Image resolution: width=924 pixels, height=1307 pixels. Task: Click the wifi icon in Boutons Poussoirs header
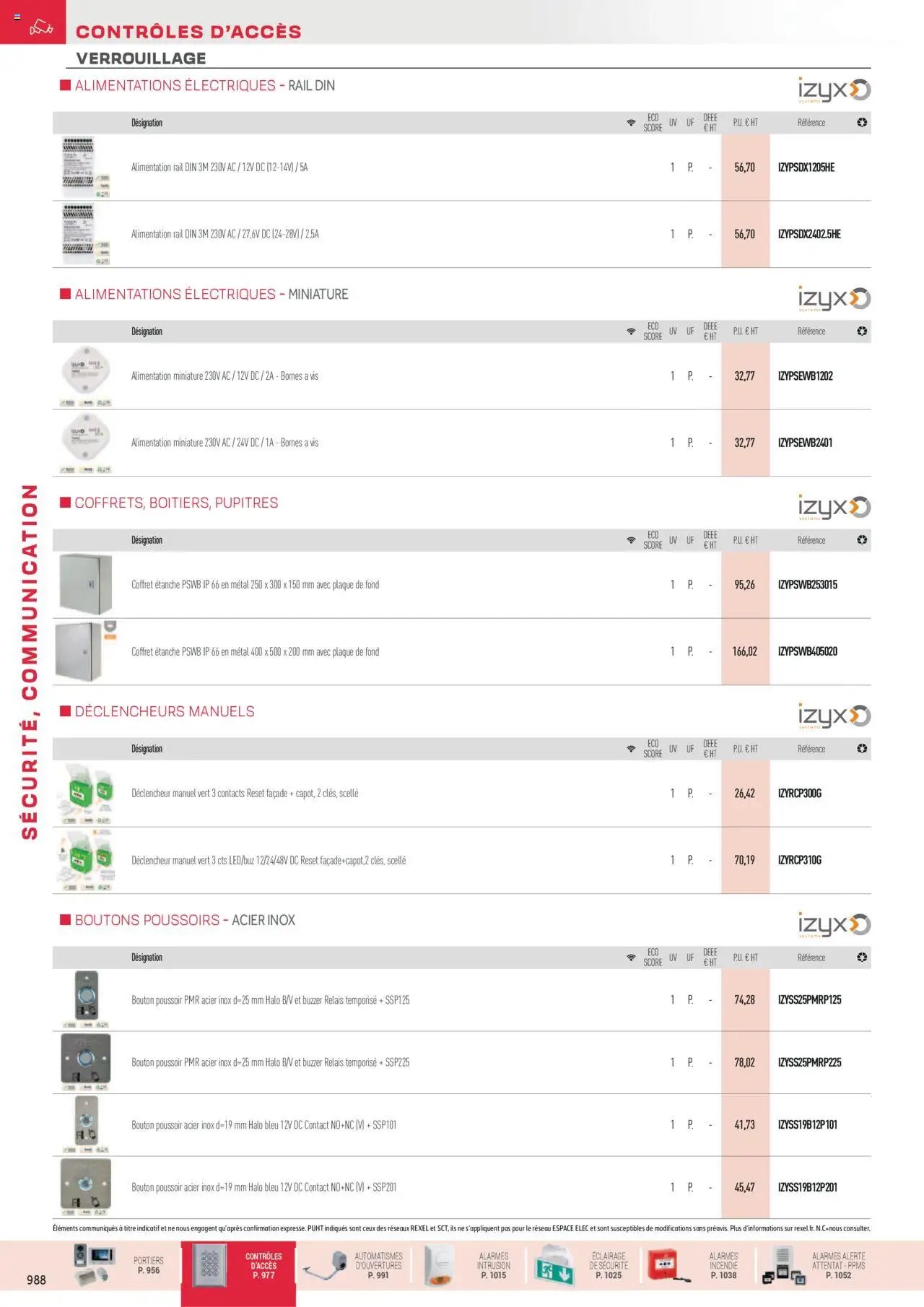(631, 958)
